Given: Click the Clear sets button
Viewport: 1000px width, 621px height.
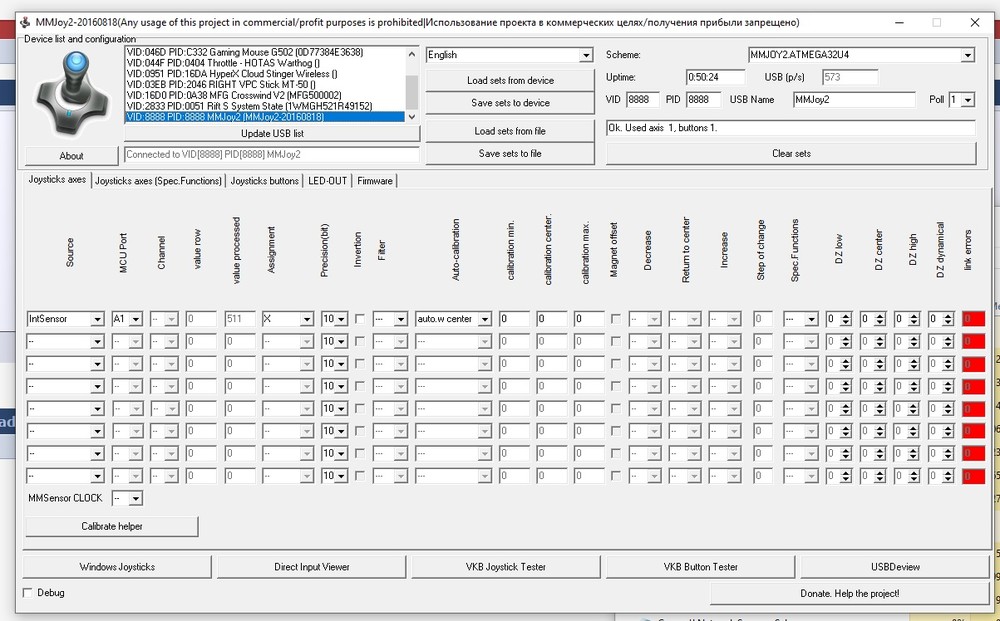Looking at the screenshot, I should pyautogui.click(x=791, y=153).
